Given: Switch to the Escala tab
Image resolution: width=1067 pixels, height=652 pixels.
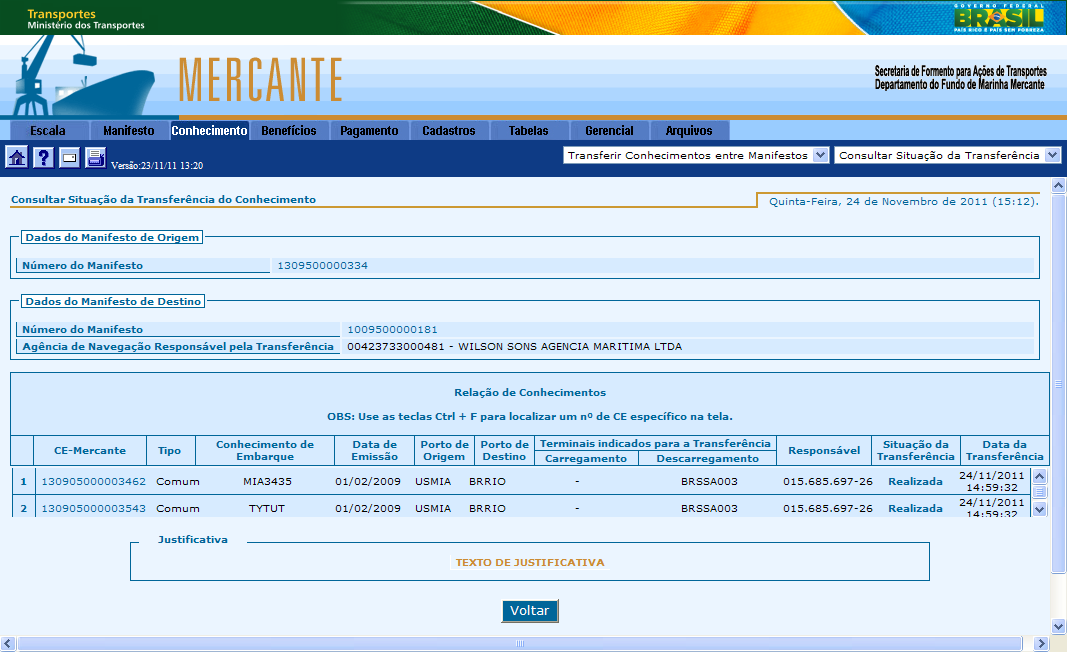Looking at the screenshot, I should tap(48, 131).
